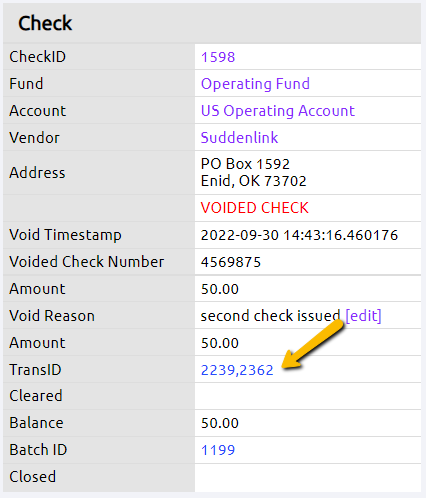Click the empty Closed value cell

click(308, 477)
